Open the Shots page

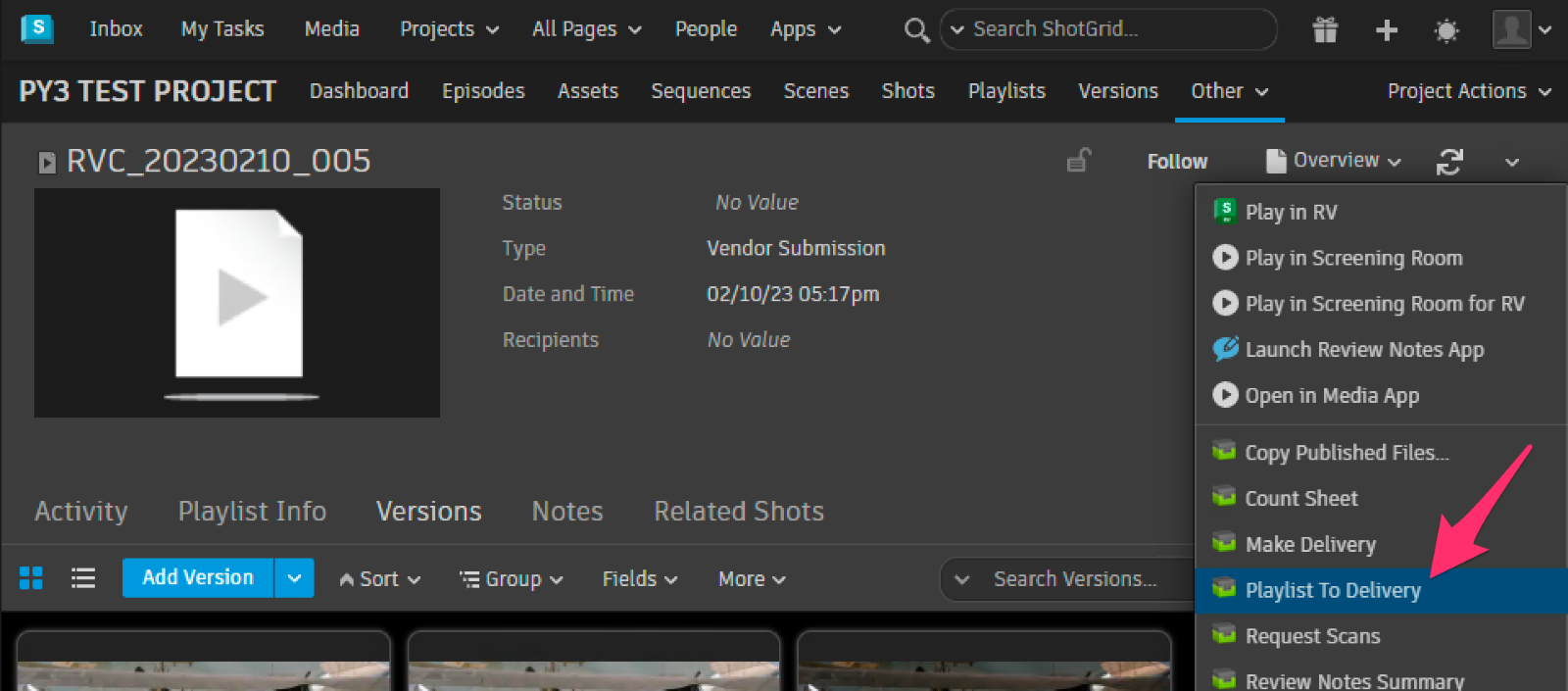click(x=908, y=91)
